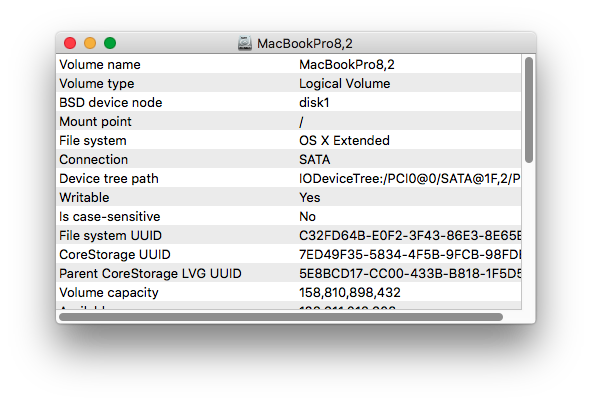The image size is (592, 404).
Task: Click the vertical scrollbar thumb
Action: [529, 110]
